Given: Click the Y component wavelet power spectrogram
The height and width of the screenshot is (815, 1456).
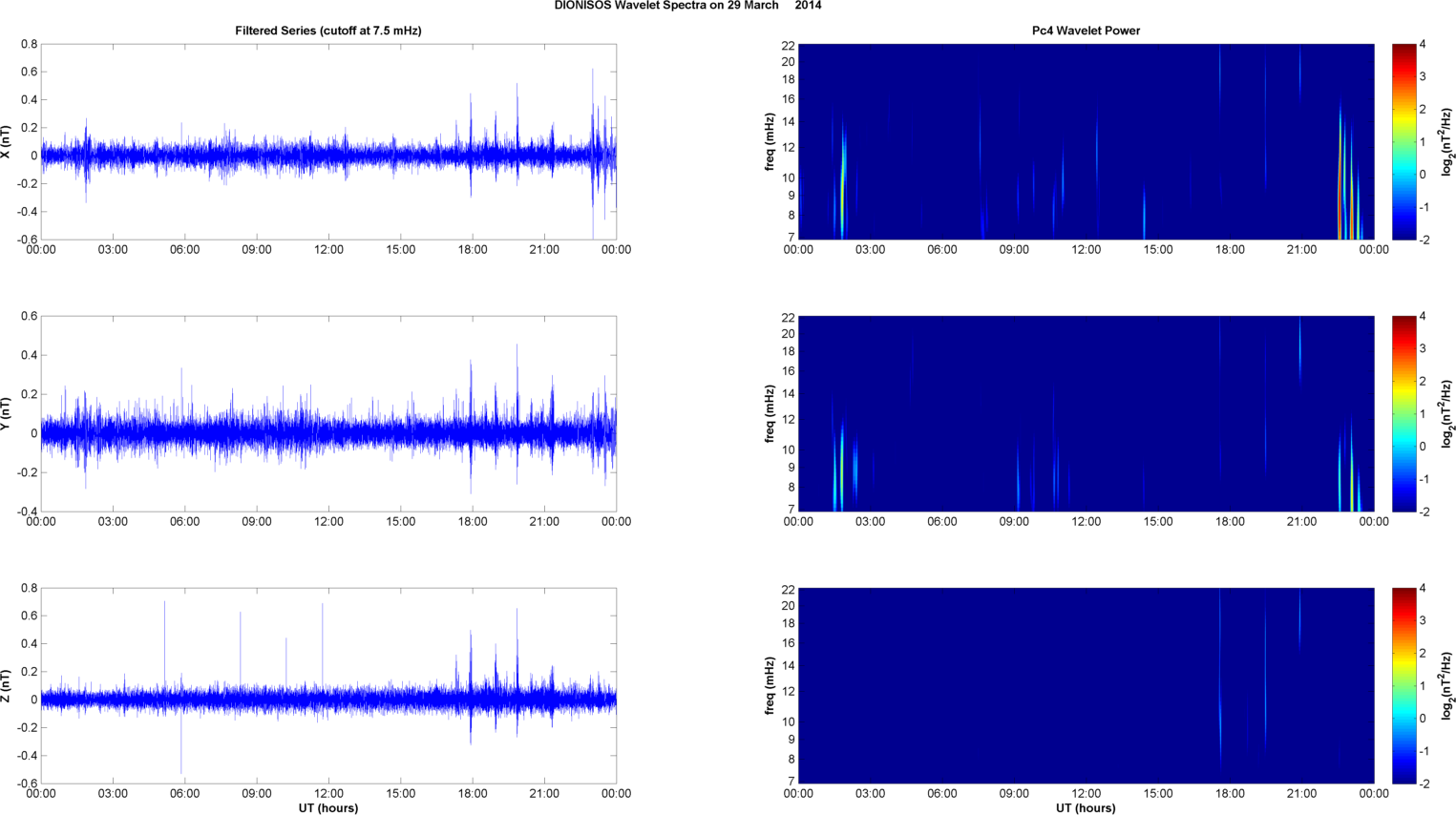Looking at the screenshot, I should click(x=1086, y=413).
